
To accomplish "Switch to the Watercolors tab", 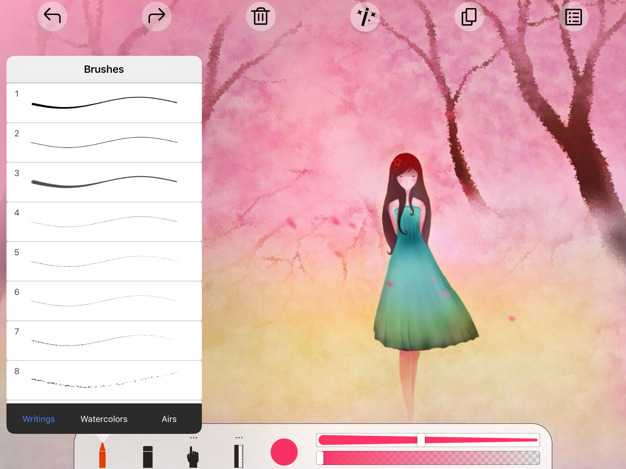I will coord(104,419).
